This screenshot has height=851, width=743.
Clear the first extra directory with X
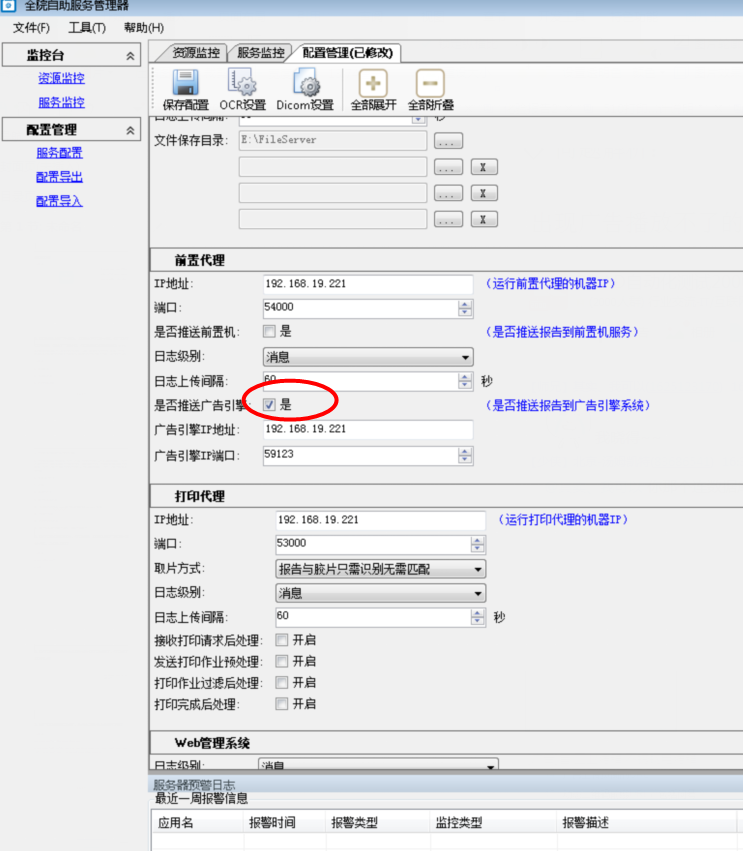[x=483, y=167]
